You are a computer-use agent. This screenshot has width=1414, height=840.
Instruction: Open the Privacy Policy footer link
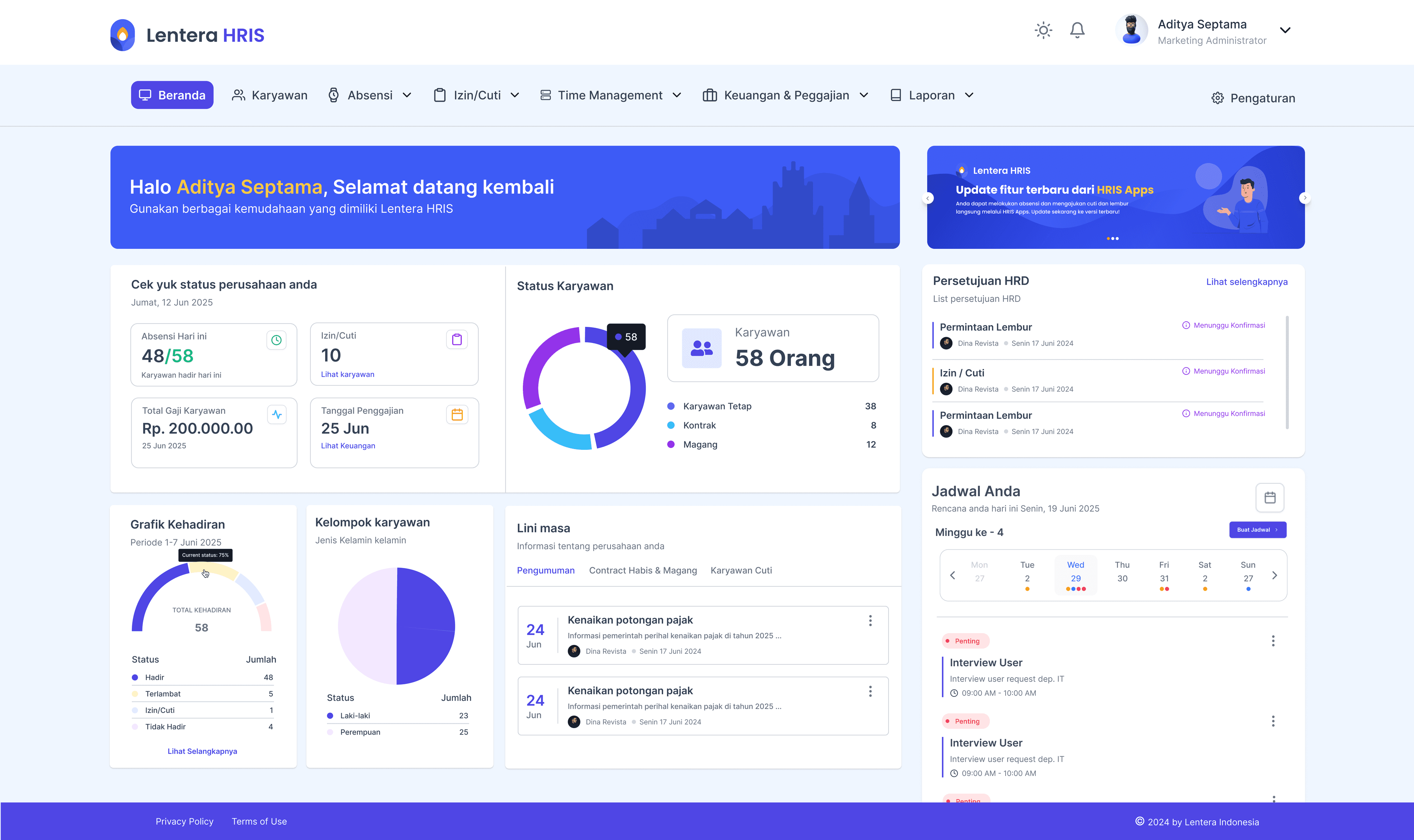click(x=184, y=821)
